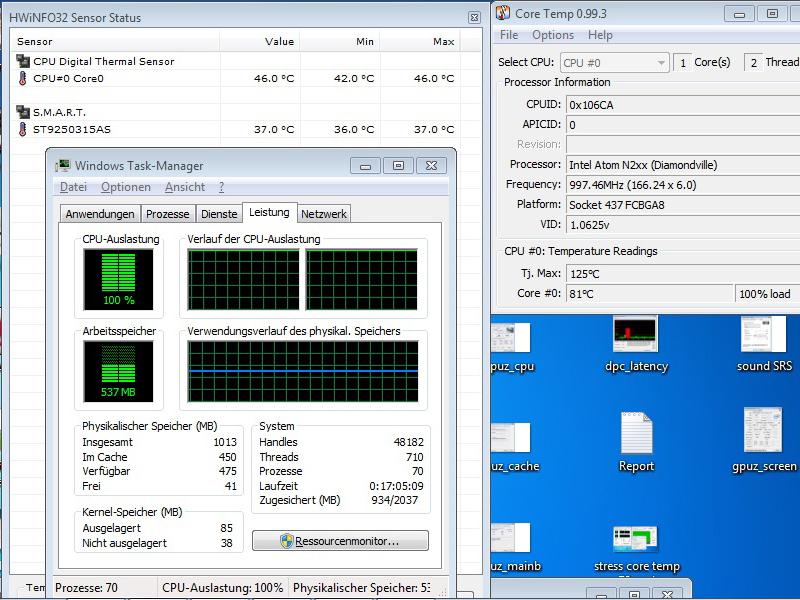The image size is (800, 600).
Task: Select the gpuz_screen desktop icon
Action: 764,440
